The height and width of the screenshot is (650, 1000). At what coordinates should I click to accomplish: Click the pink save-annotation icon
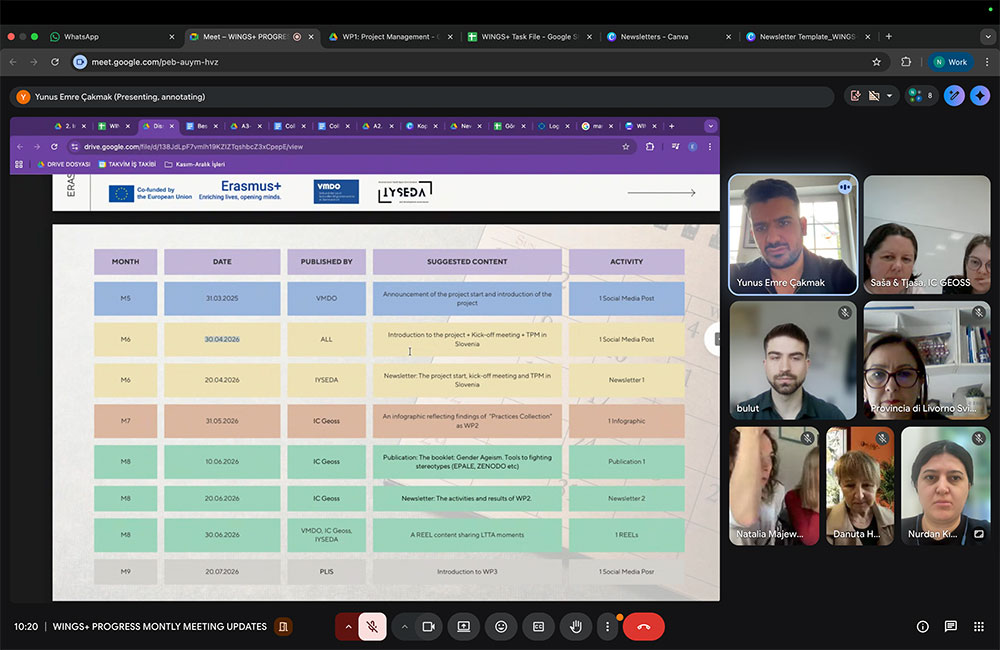[x=855, y=96]
